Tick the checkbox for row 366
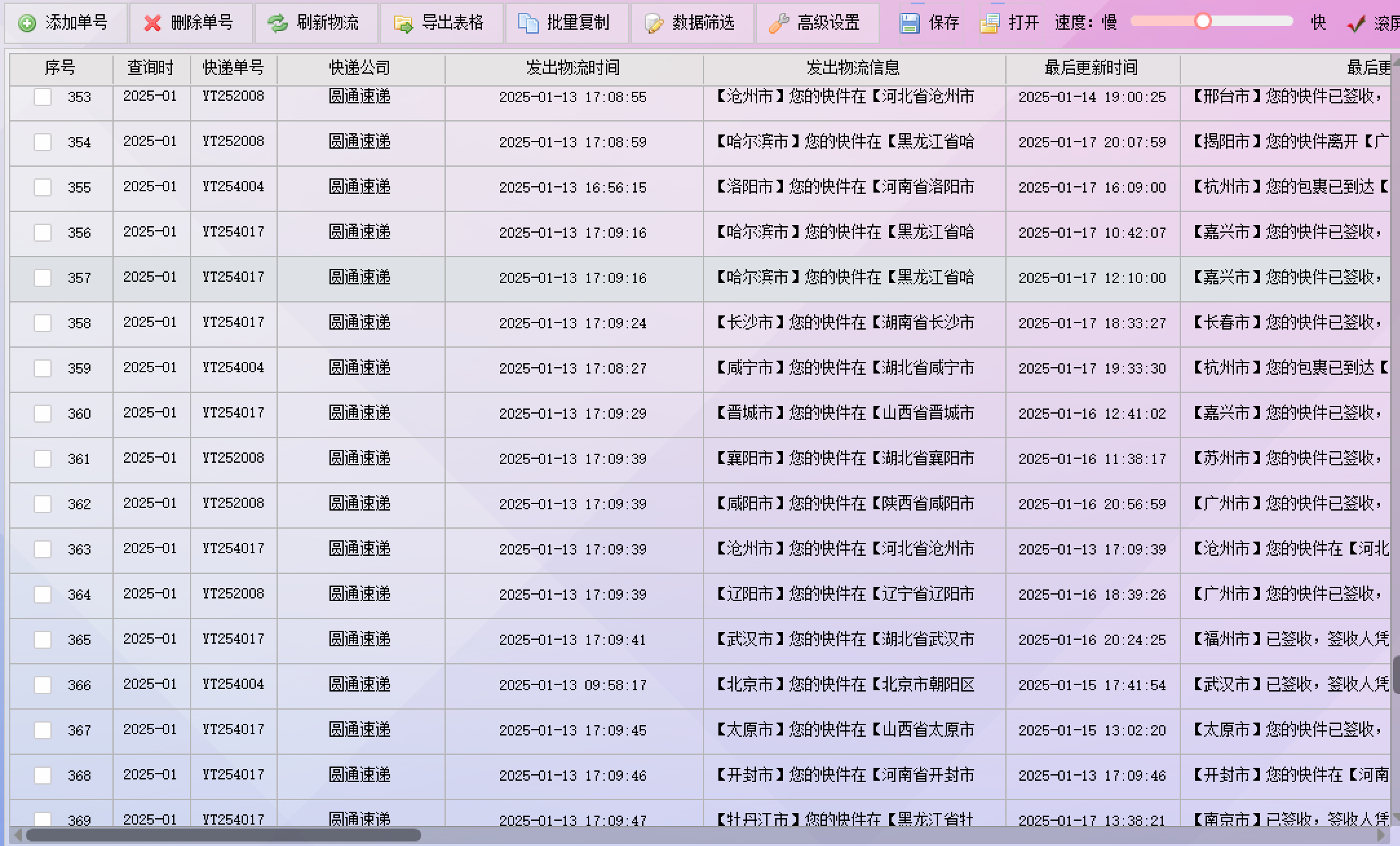 pyautogui.click(x=43, y=685)
